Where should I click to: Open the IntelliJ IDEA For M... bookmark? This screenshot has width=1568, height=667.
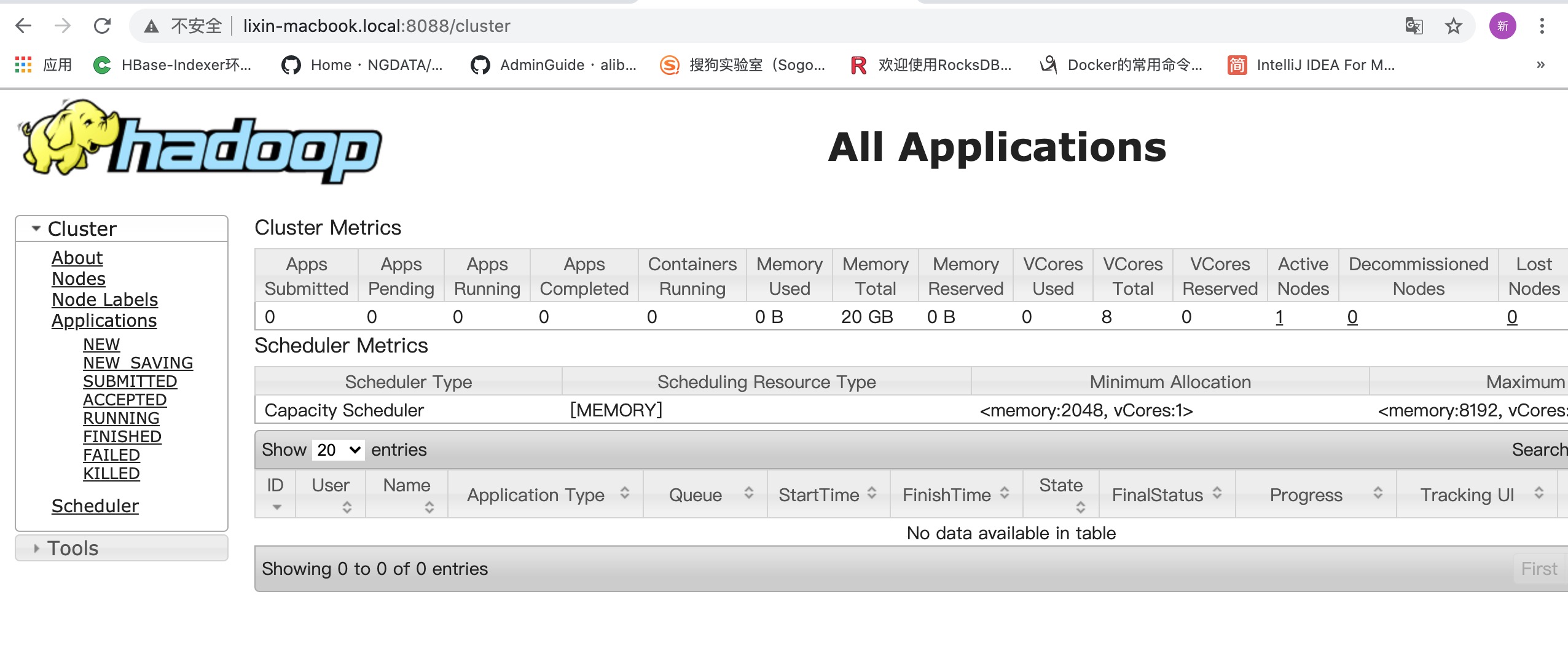(x=1311, y=64)
